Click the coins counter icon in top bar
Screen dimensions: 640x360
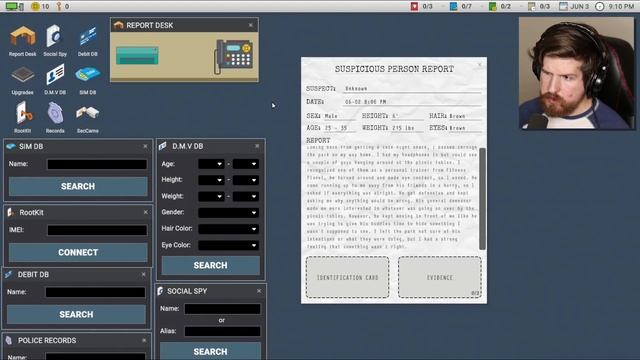[36, 6]
